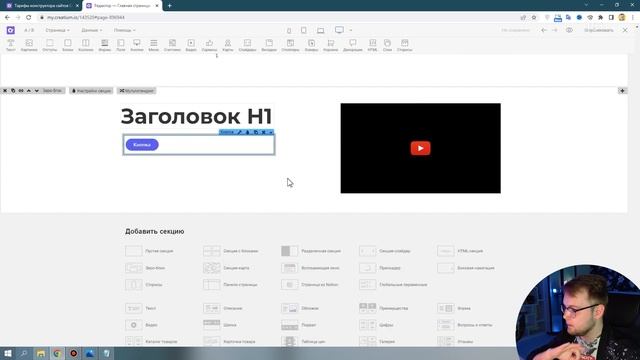Select the Корзина widget in toolbar
This screenshot has height=360, width=640.
[x=331, y=45]
